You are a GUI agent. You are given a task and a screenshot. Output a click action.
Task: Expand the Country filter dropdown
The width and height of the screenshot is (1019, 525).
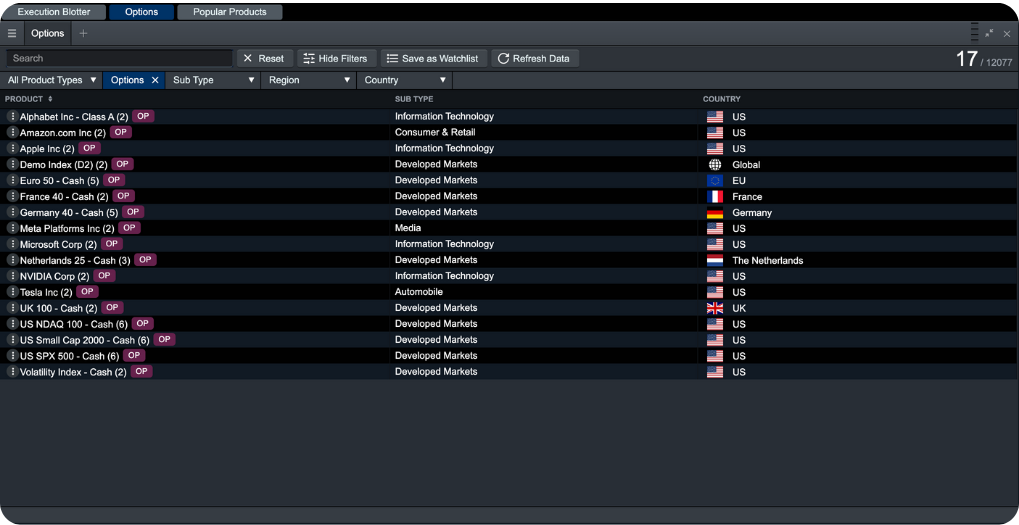(405, 80)
